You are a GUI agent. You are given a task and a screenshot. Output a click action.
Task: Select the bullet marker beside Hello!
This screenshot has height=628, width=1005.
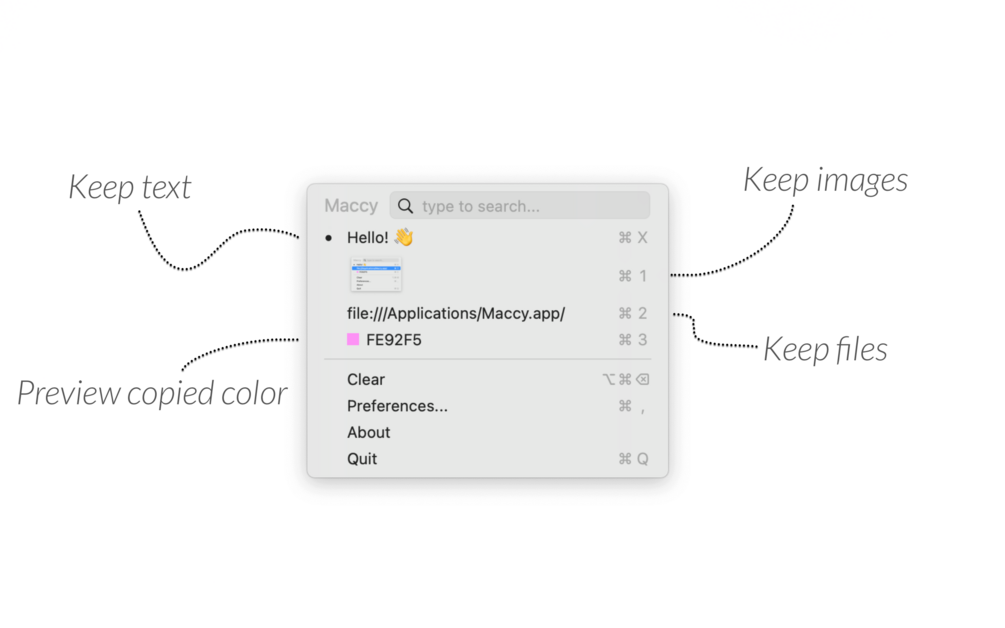(x=329, y=238)
